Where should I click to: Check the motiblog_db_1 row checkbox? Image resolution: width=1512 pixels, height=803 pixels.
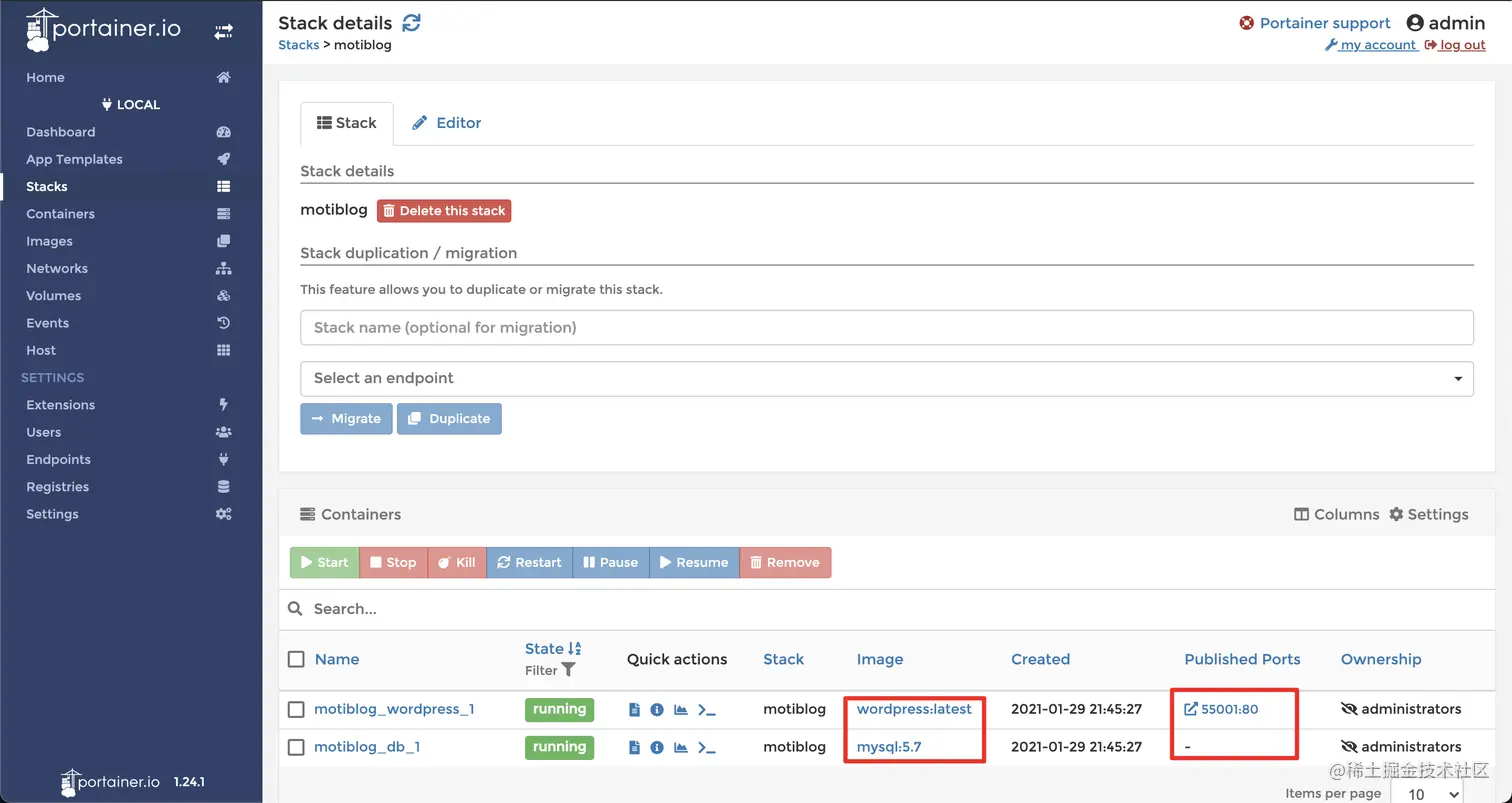click(x=296, y=747)
